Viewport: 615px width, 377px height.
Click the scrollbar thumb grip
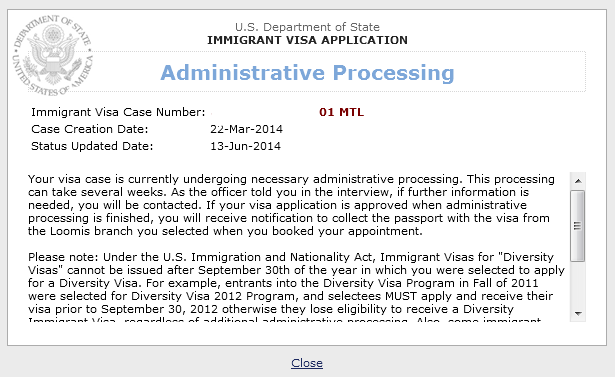577,226
